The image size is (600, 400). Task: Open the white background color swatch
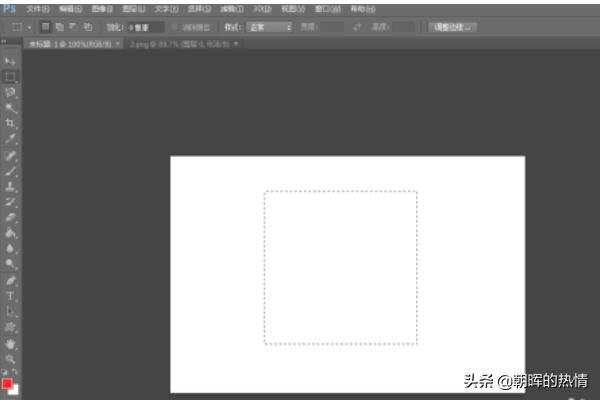click(15, 391)
